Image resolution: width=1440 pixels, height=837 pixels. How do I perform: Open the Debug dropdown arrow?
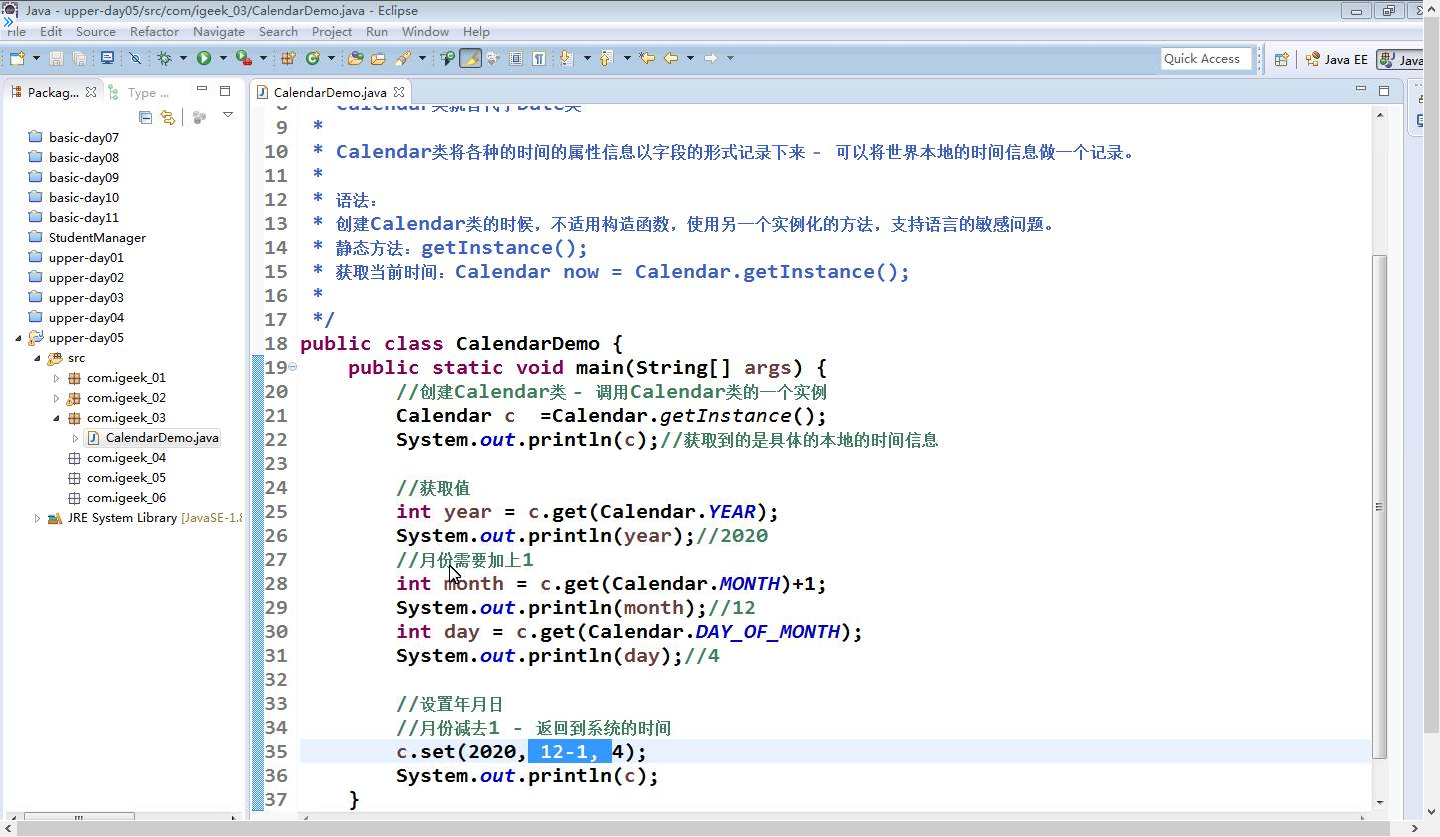pos(183,59)
